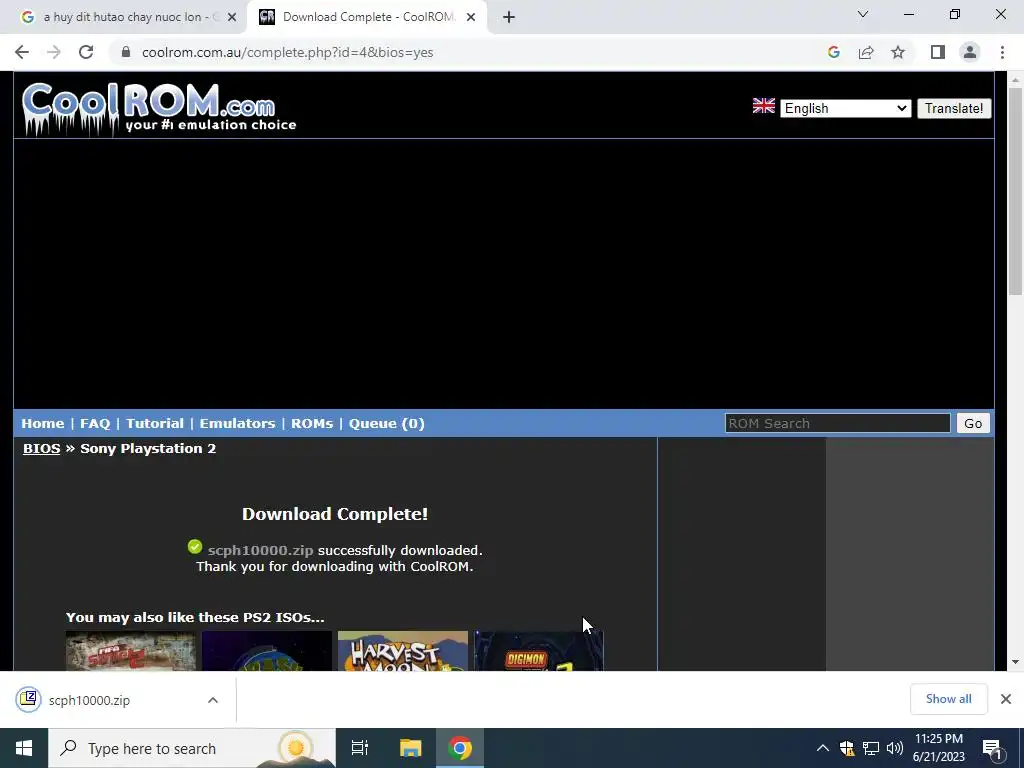Click the UK flag icon

click(x=763, y=106)
